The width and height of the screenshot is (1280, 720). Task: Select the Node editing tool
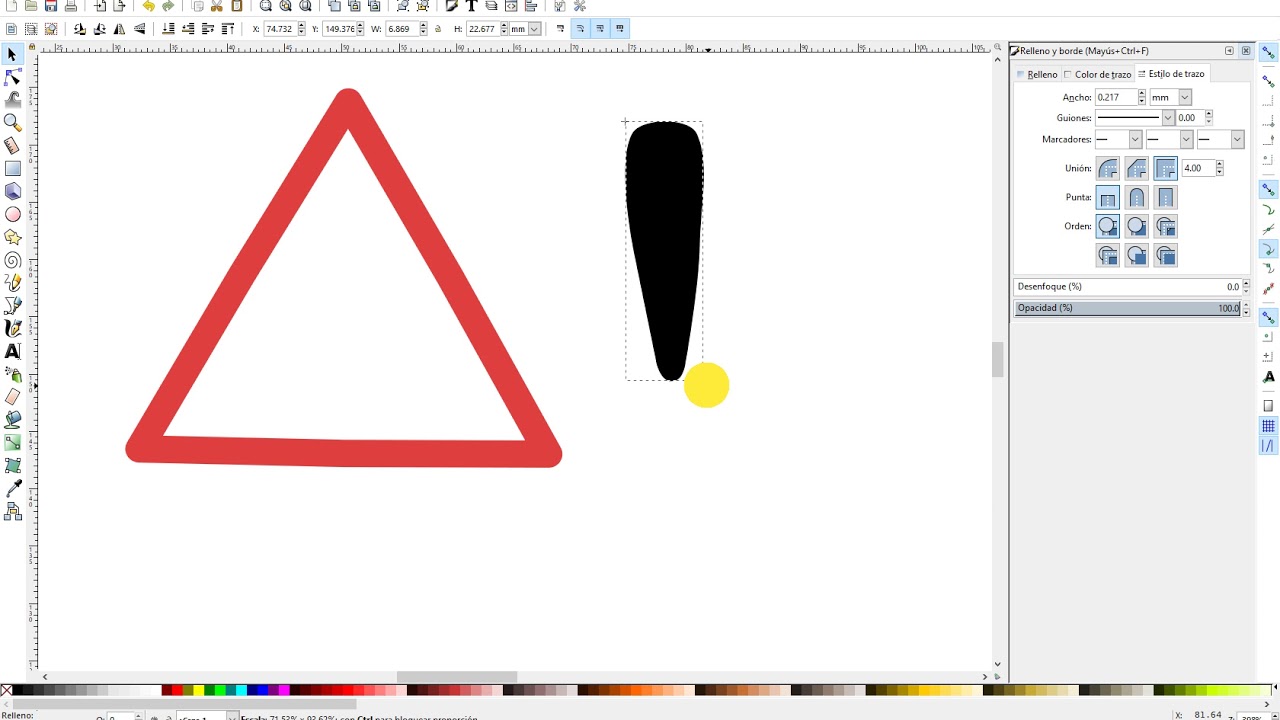(x=12, y=77)
